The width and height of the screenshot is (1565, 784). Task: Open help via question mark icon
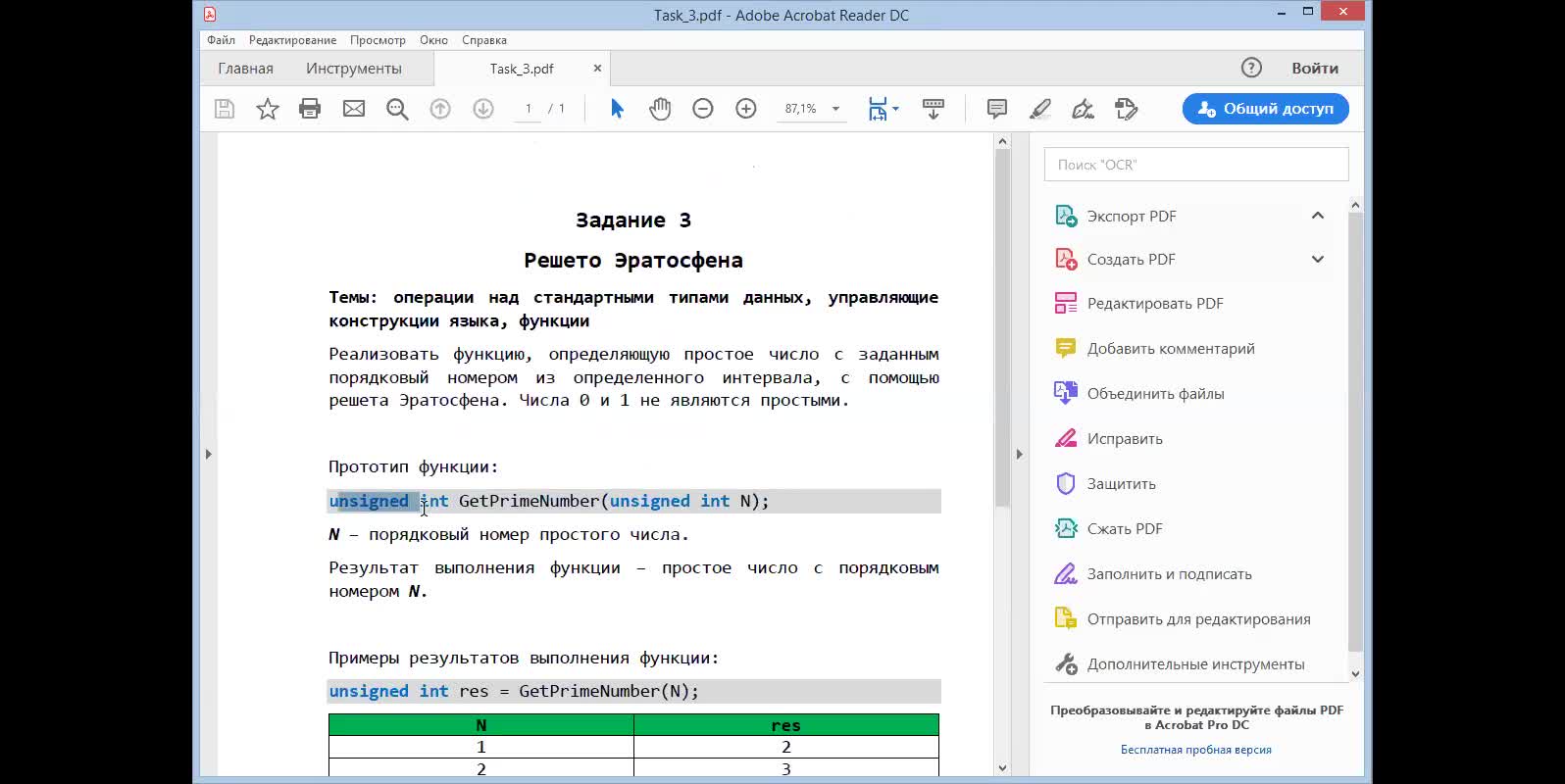pyautogui.click(x=1251, y=68)
